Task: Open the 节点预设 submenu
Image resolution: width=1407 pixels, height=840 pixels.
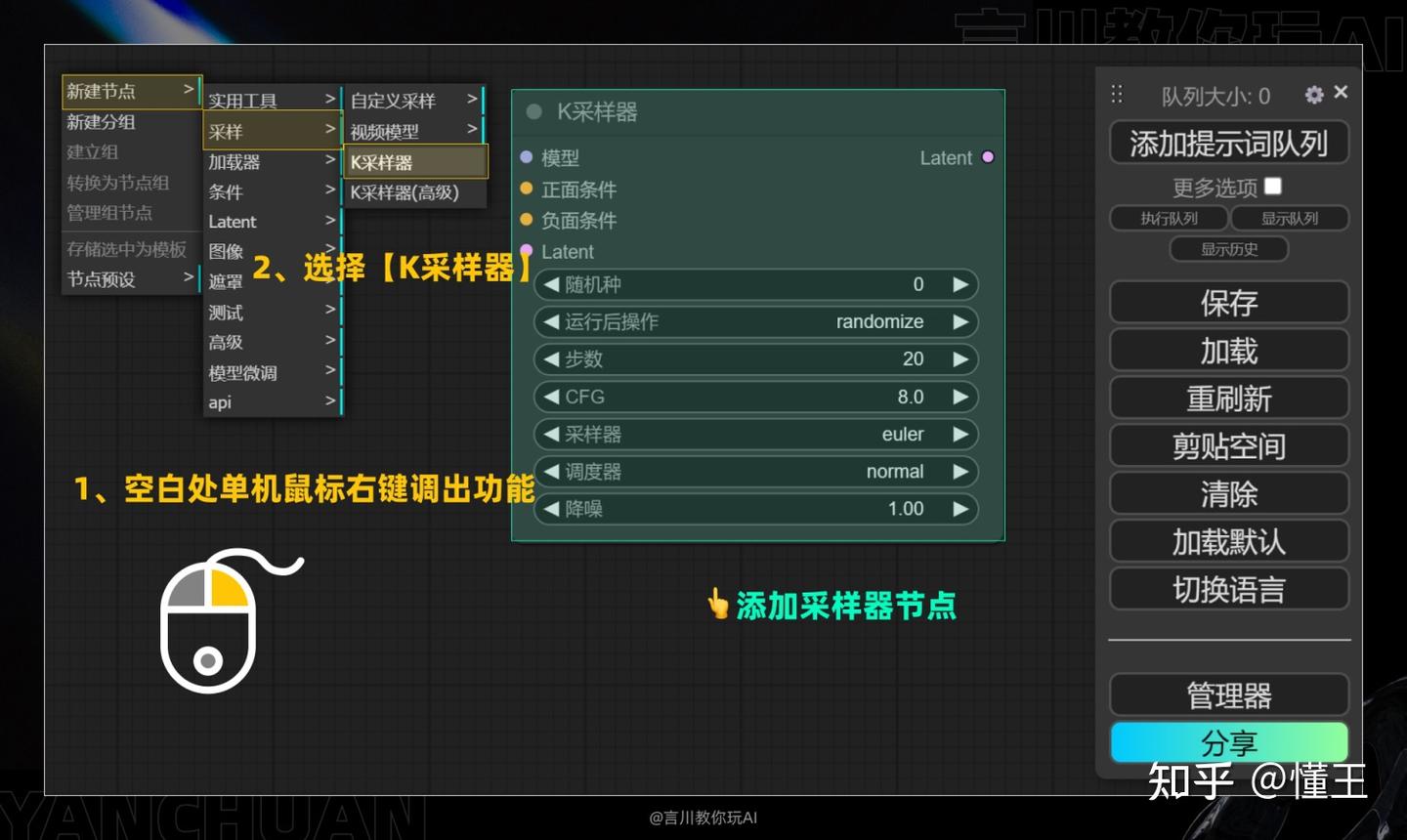Action: point(131,279)
